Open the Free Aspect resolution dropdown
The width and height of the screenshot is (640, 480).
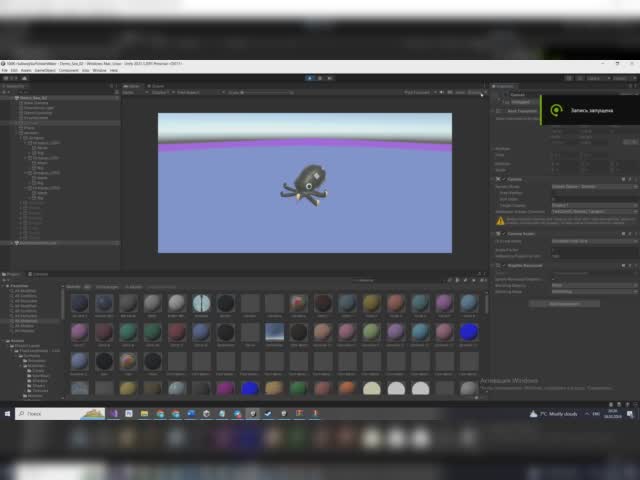200,93
